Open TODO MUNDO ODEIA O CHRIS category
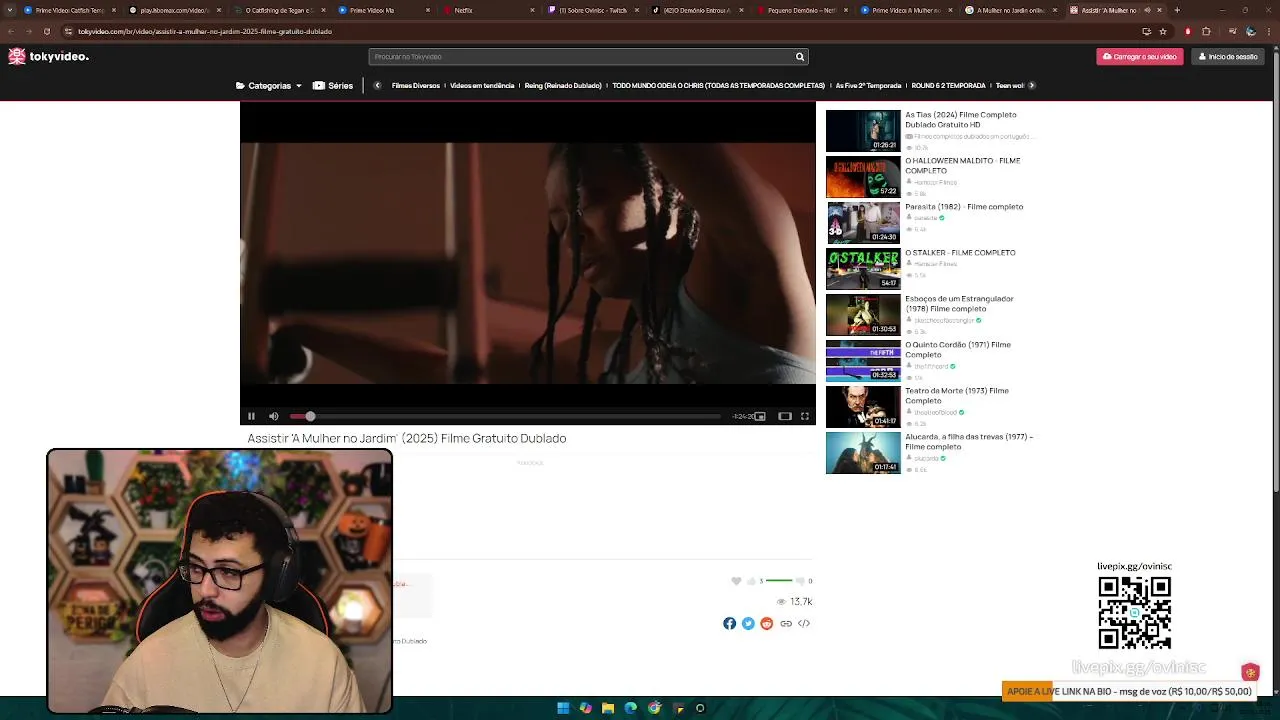Image resolution: width=1280 pixels, height=720 pixels. pos(718,86)
